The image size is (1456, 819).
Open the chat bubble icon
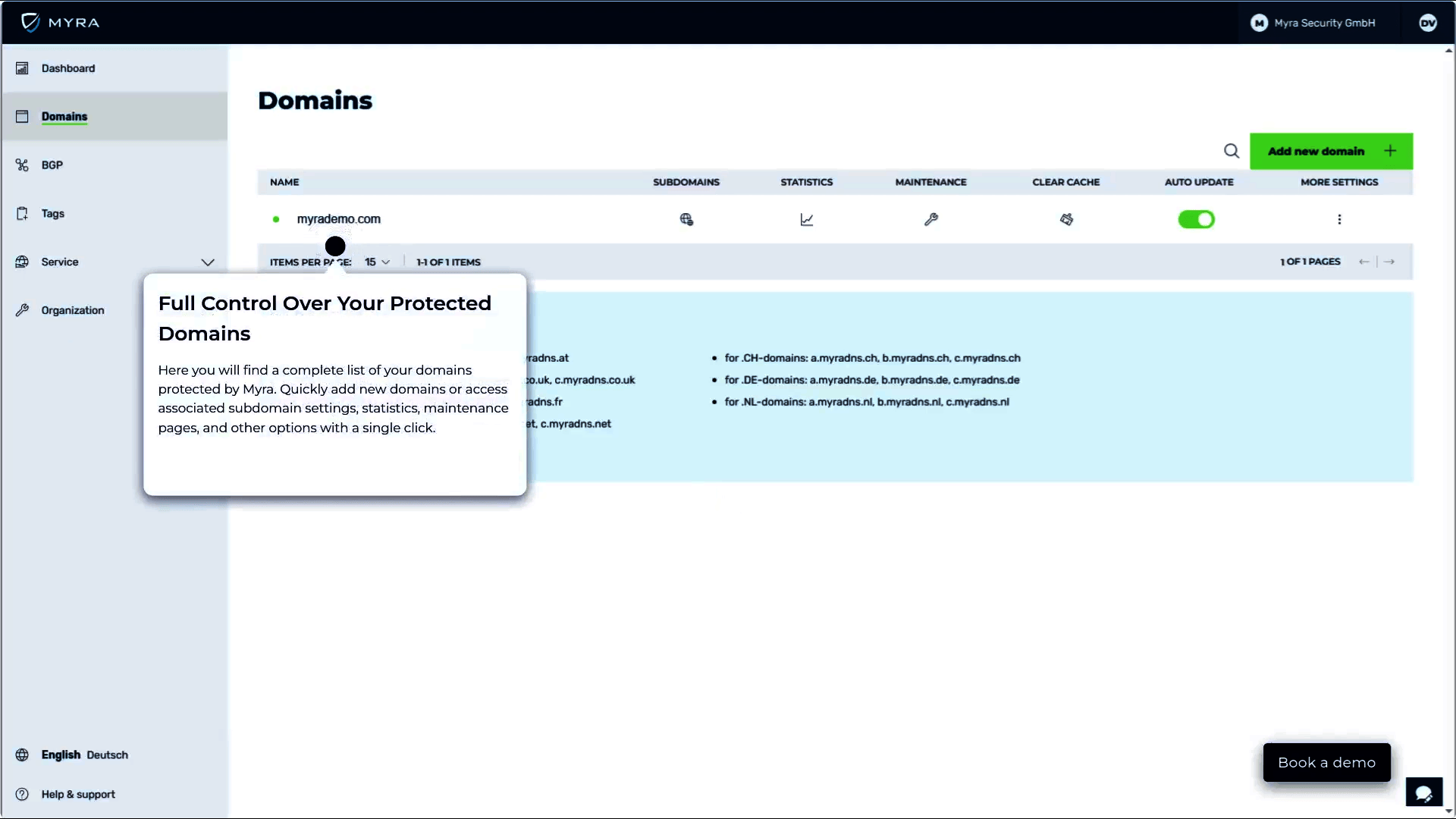pos(1423,792)
